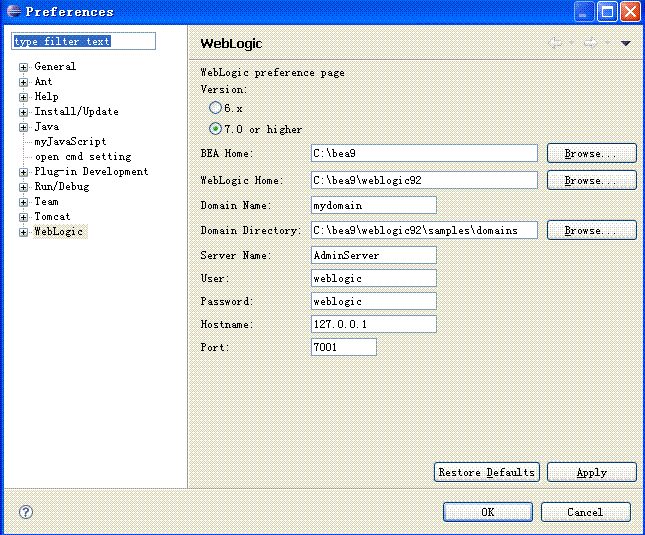Open Help preferences category
The height and width of the screenshot is (535, 645).
46,96
